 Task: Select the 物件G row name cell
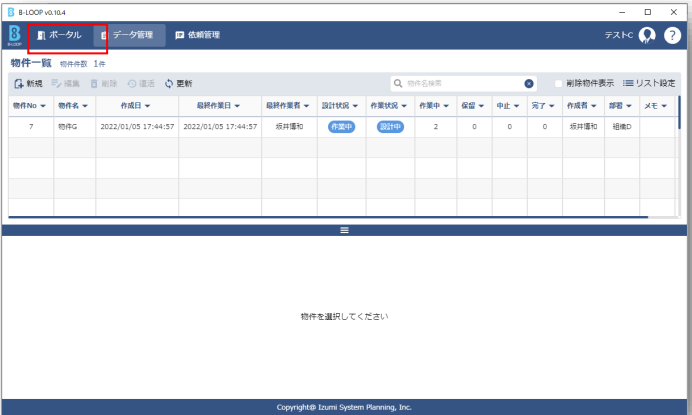coord(67,127)
